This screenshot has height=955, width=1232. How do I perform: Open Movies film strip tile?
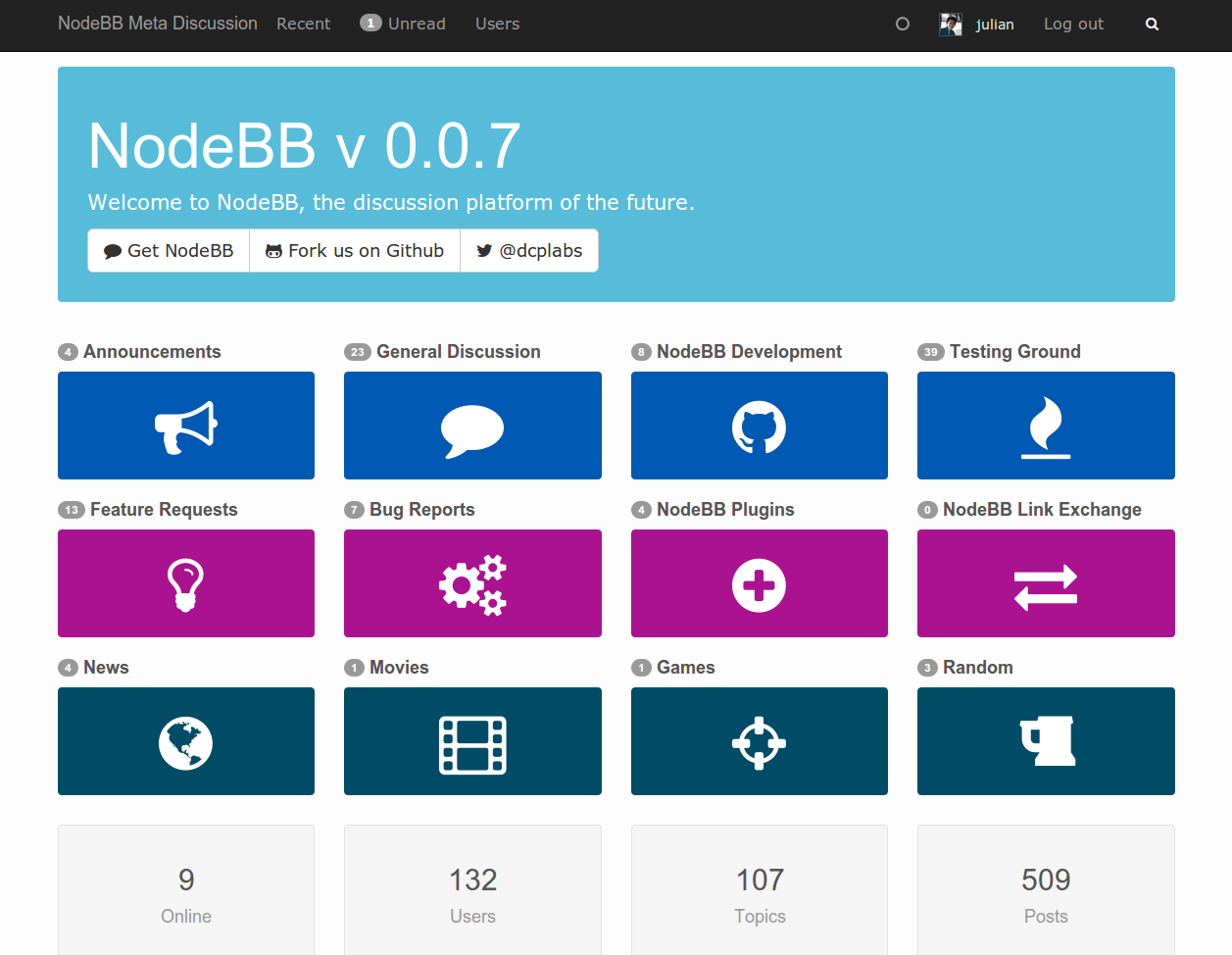(472, 741)
